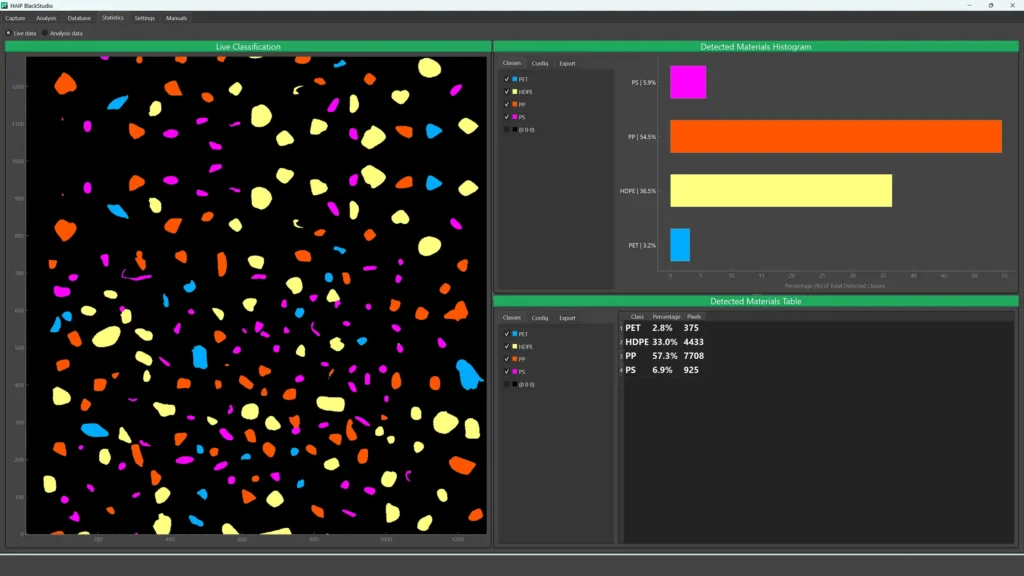Click the 2.8% PET percentage cell

coord(662,328)
